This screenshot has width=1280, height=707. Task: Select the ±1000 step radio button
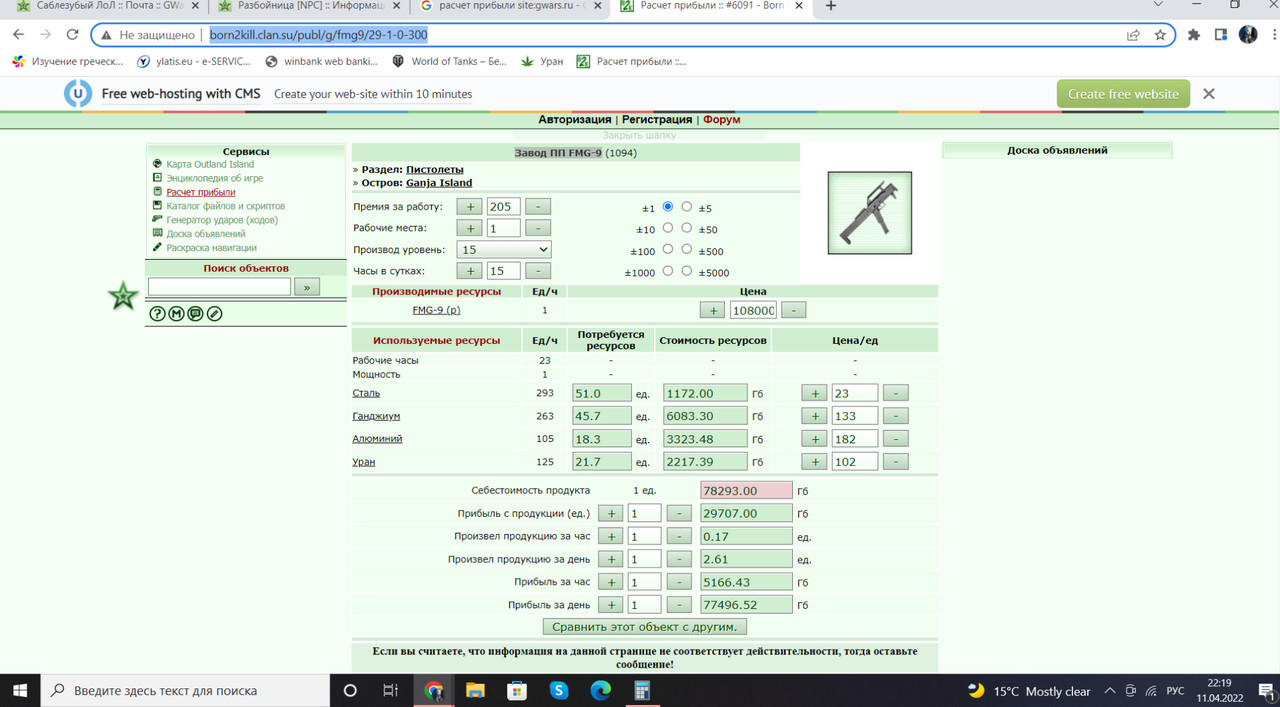pos(668,270)
